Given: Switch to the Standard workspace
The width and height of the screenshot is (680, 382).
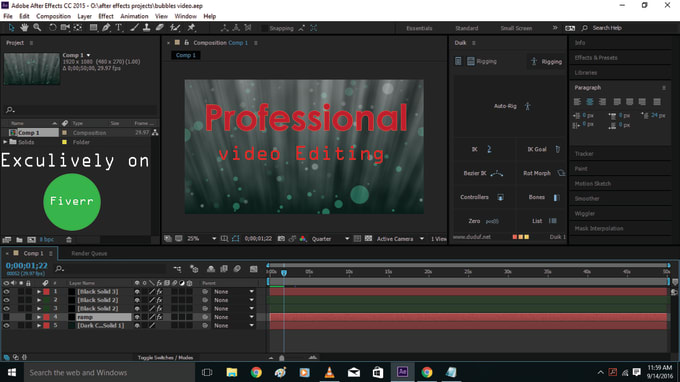Looking at the screenshot, I should (467, 28).
